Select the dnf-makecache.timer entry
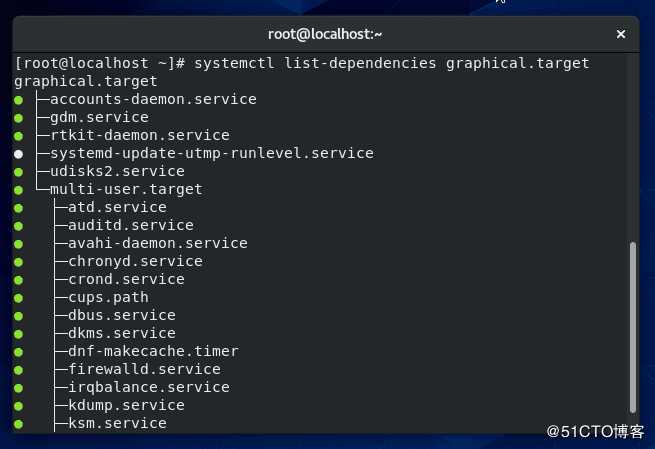Screen dimensions: 655x449 coord(153,351)
